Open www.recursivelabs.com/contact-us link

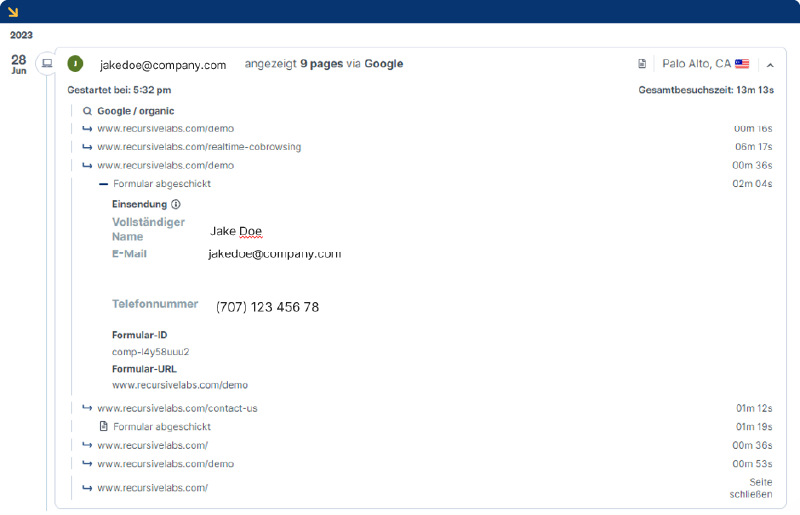tap(177, 408)
